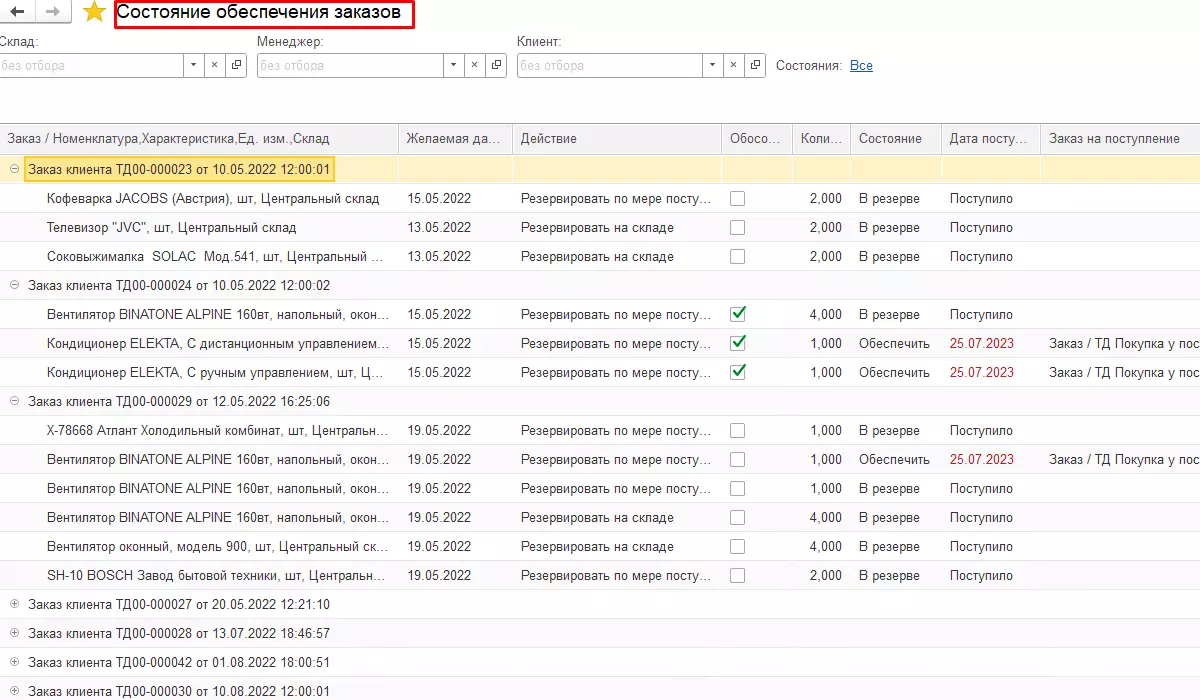Open the Менеджер selection form icon
1200x700 pixels.
point(496,66)
